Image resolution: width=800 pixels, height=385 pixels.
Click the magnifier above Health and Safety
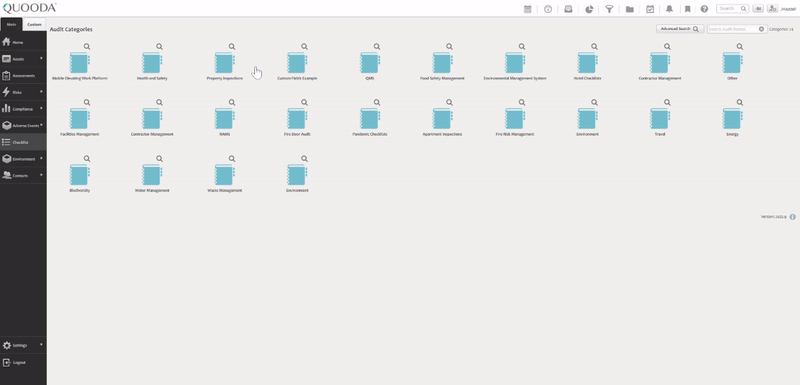(x=159, y=46)
